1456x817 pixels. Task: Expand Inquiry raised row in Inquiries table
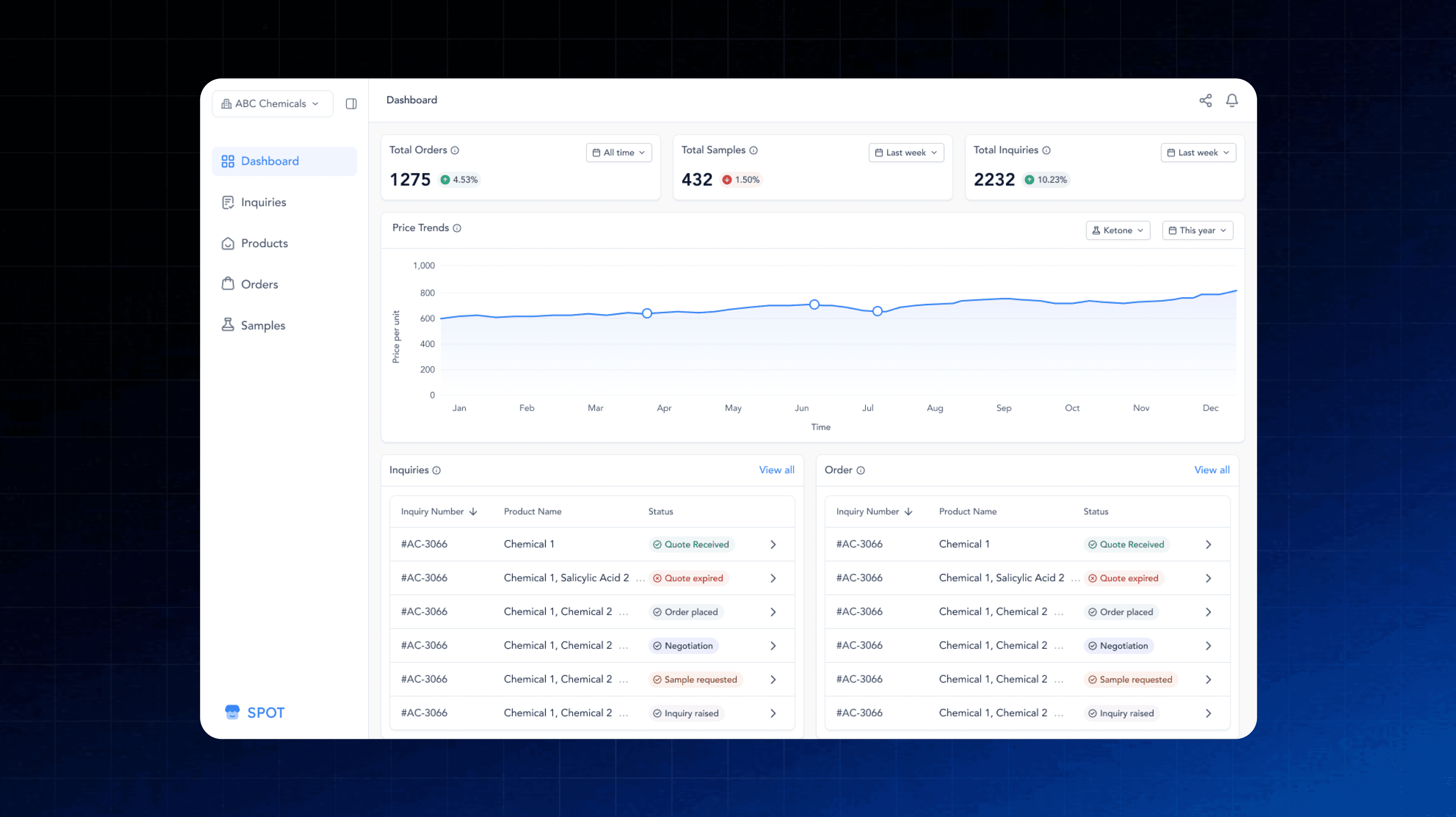773,714
